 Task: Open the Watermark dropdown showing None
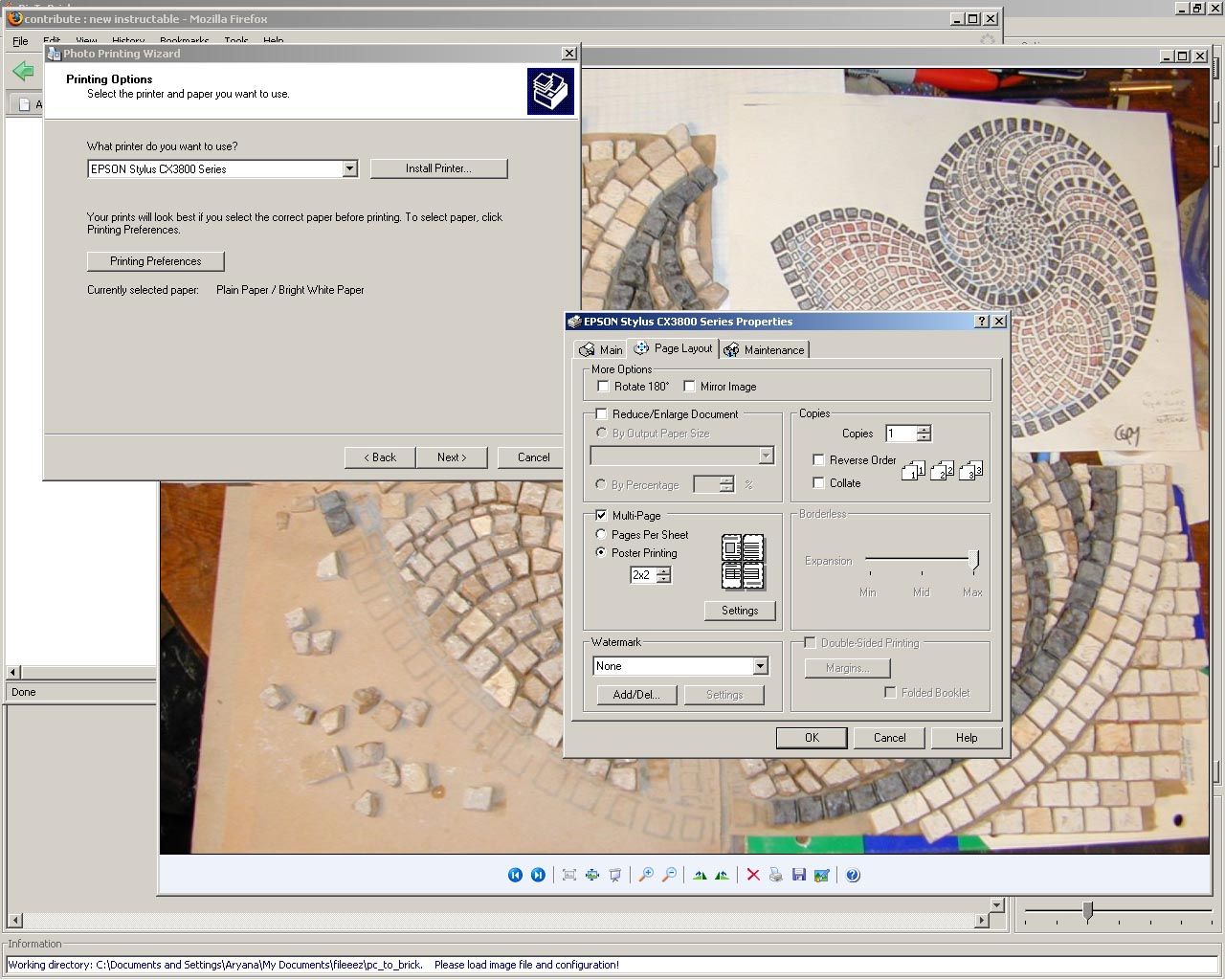click(x=759, y=665)
